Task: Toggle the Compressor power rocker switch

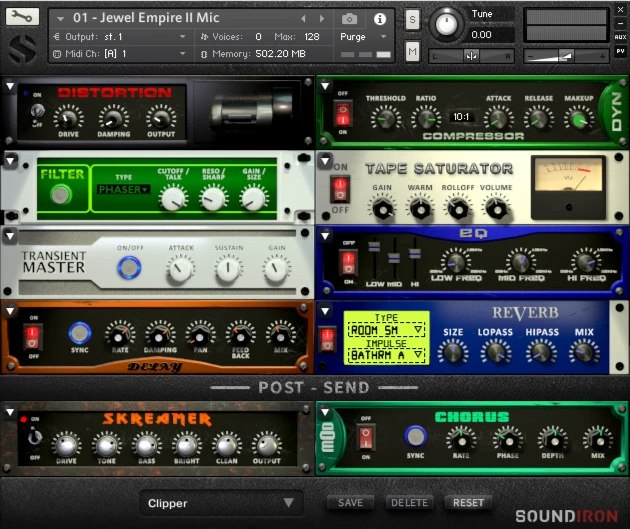Action: point(343,113)
